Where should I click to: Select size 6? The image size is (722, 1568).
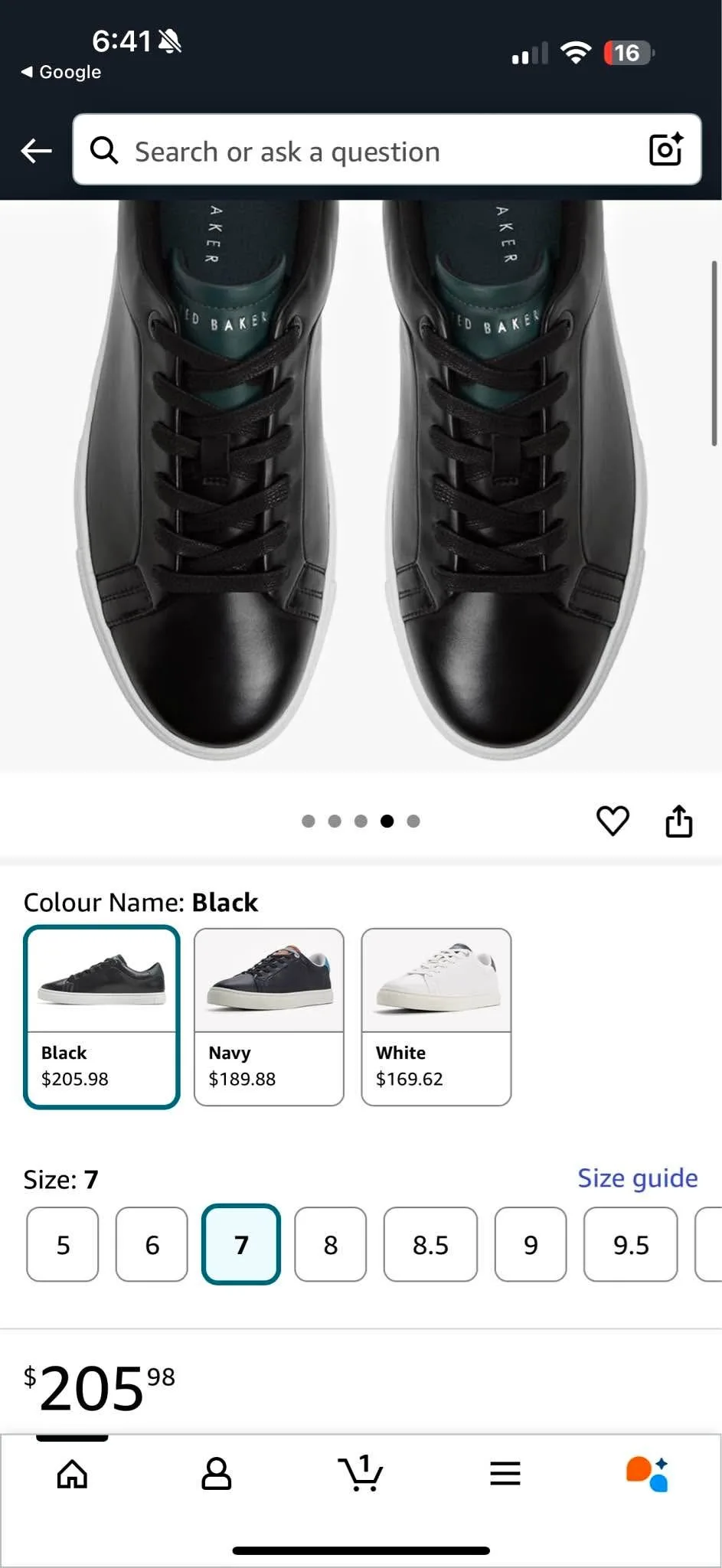[x=152, y=1245]
